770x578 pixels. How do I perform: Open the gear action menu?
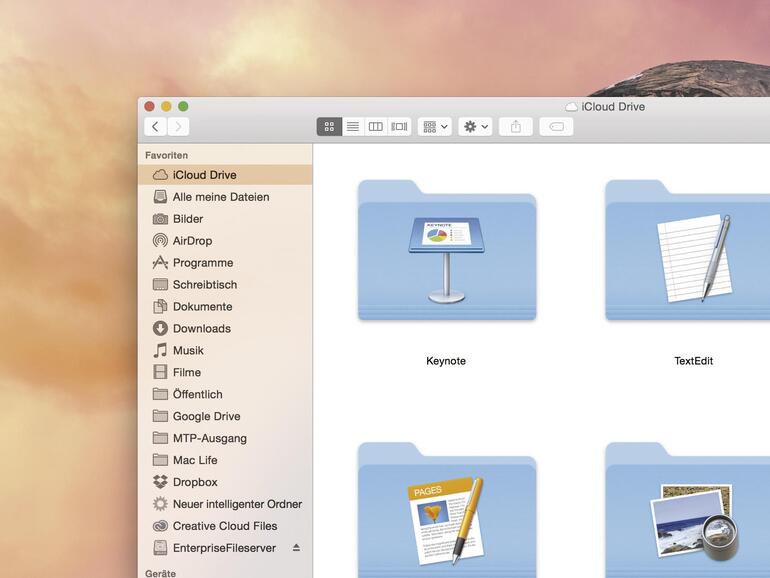point(475,127)
